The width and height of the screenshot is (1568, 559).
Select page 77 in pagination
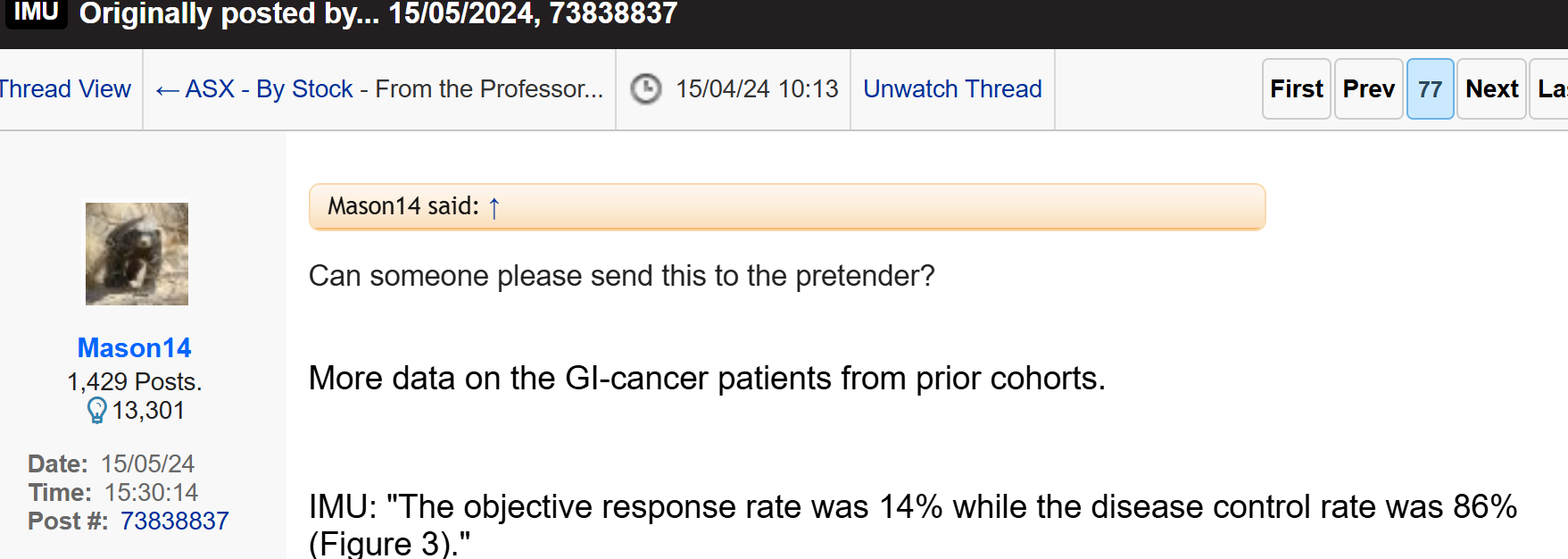[1430, 89]
